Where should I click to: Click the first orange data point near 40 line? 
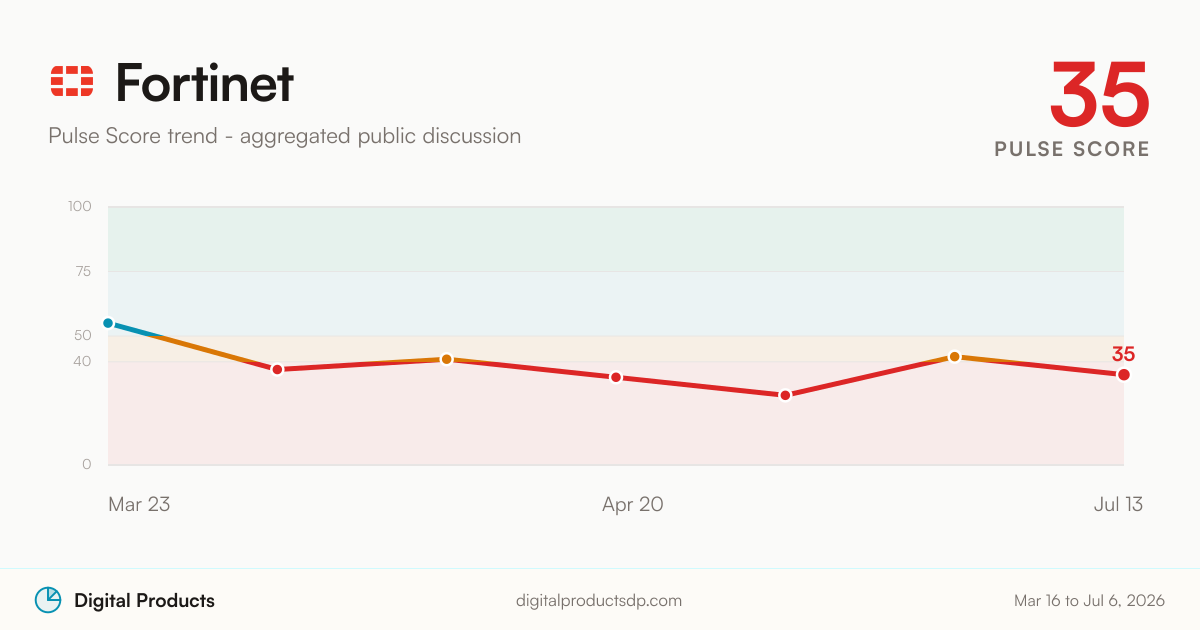tap(447, 359)
